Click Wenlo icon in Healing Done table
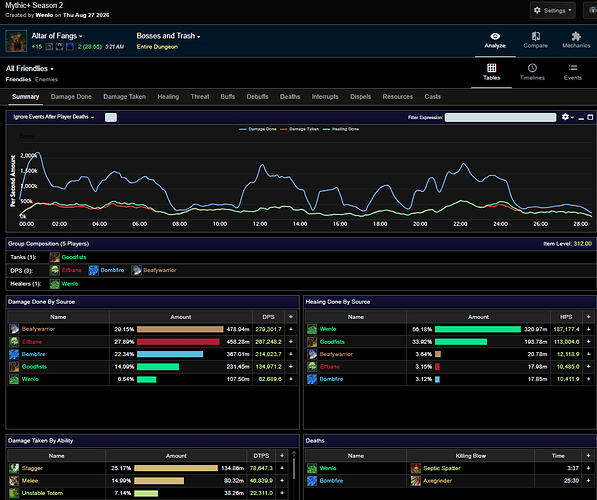 coord(312,329)
